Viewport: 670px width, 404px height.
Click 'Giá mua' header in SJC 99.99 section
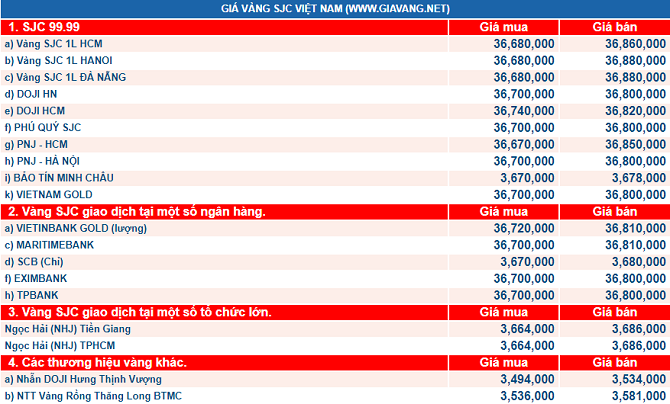click(503, 27)
